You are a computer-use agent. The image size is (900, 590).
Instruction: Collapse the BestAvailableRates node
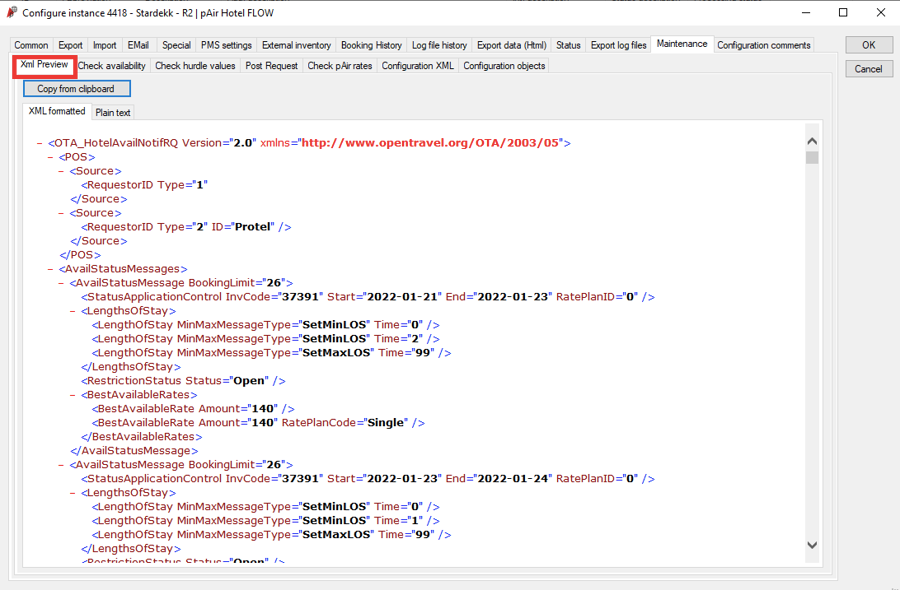click(x=73, y=395)
